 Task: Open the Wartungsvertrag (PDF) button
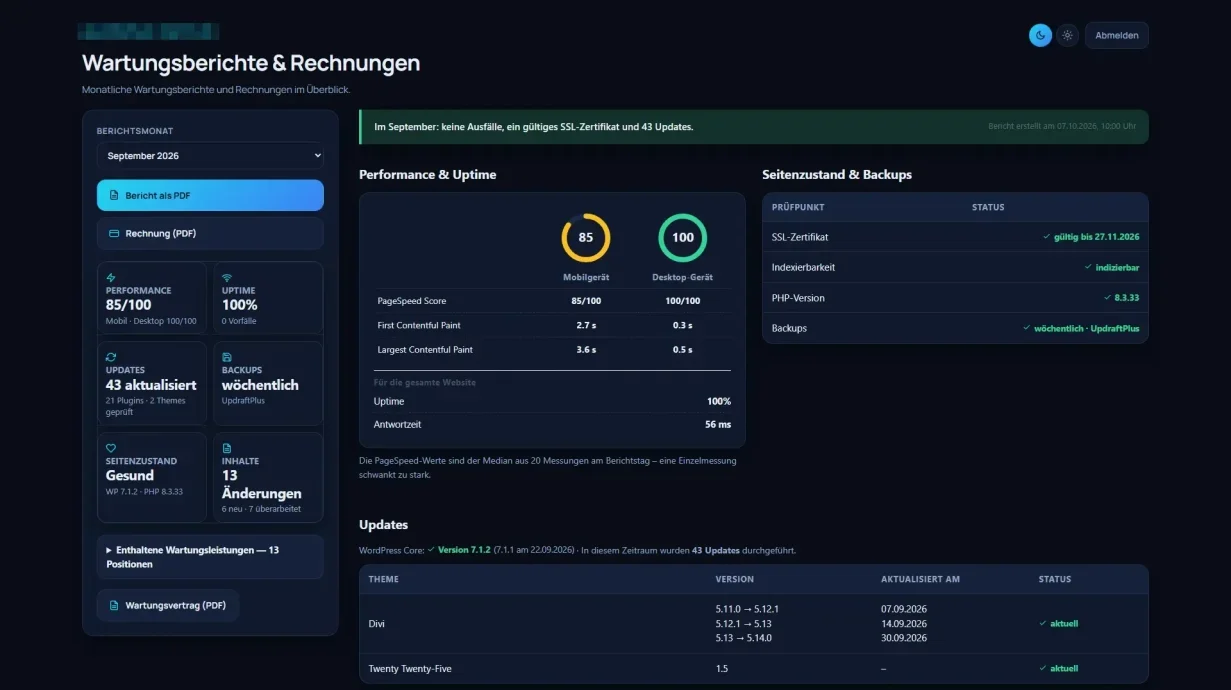pos(168,606)
